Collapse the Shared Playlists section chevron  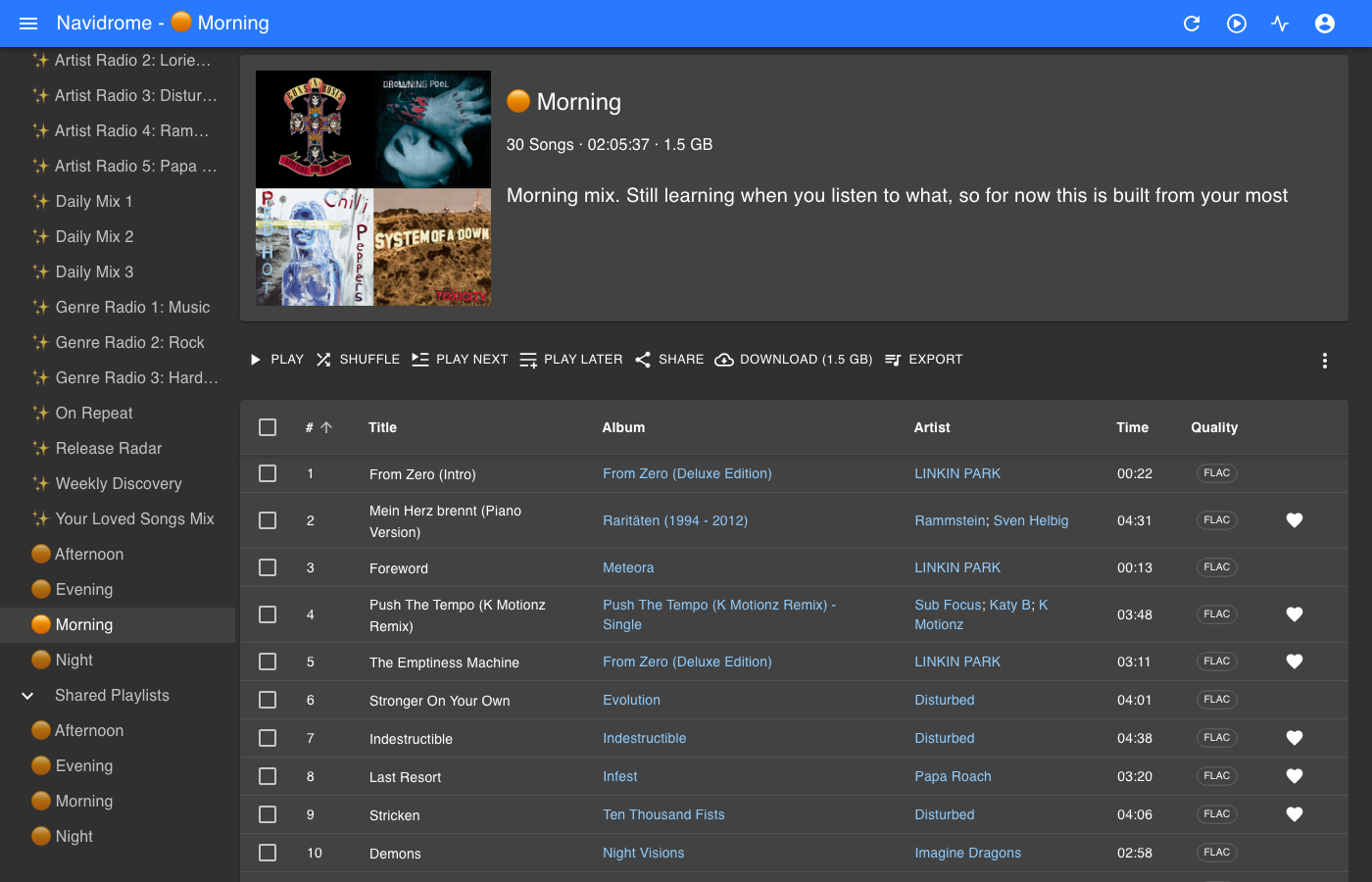[27, 696]
